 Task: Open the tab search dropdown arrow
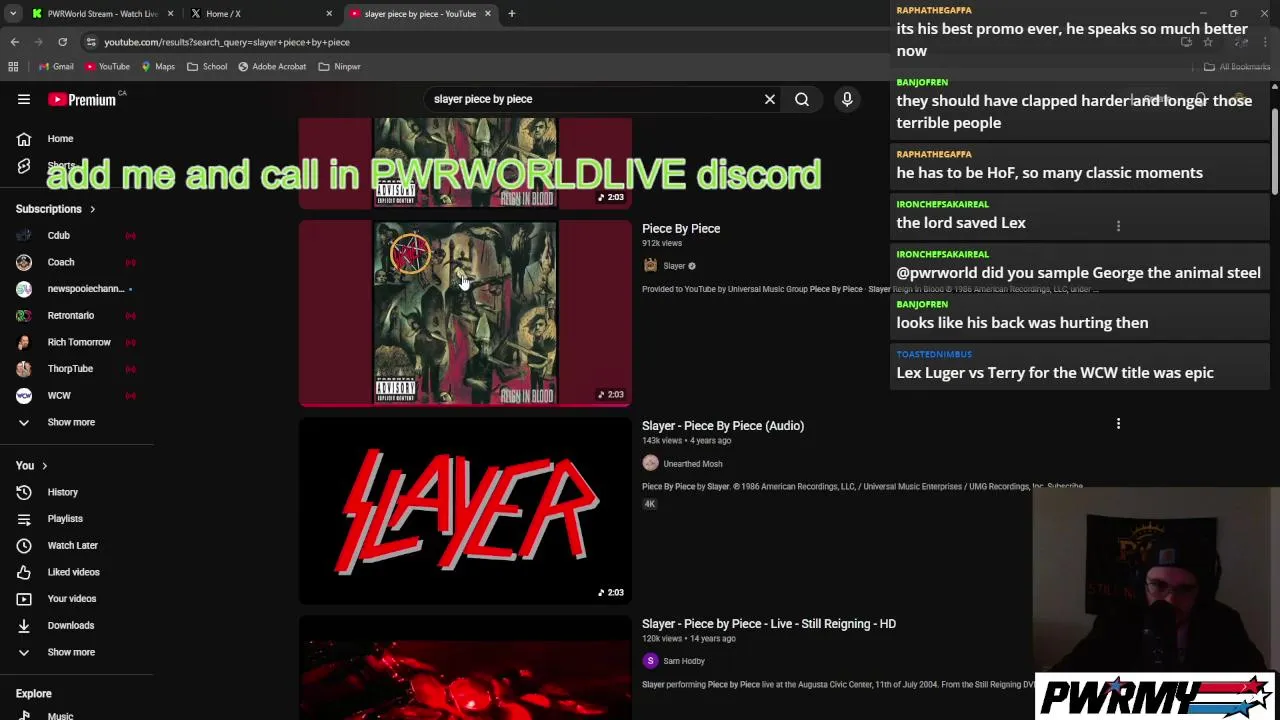pos(13,14)
